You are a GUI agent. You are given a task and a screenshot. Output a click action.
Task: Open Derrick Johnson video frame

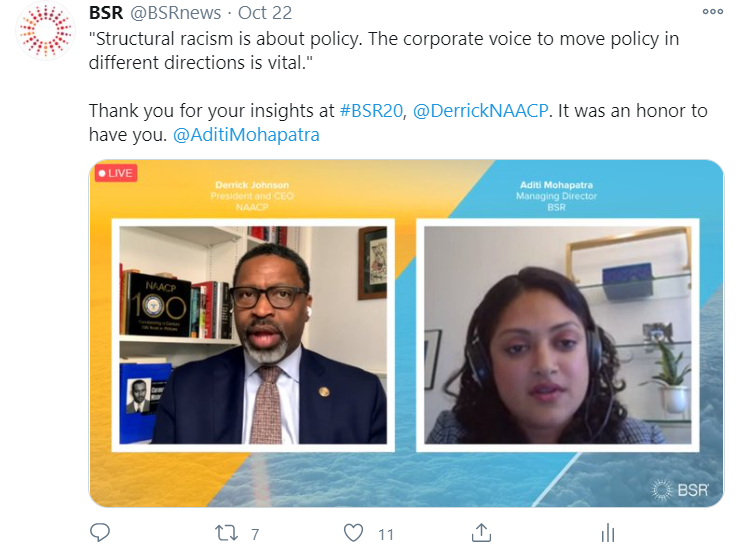[x=253, y=335]
